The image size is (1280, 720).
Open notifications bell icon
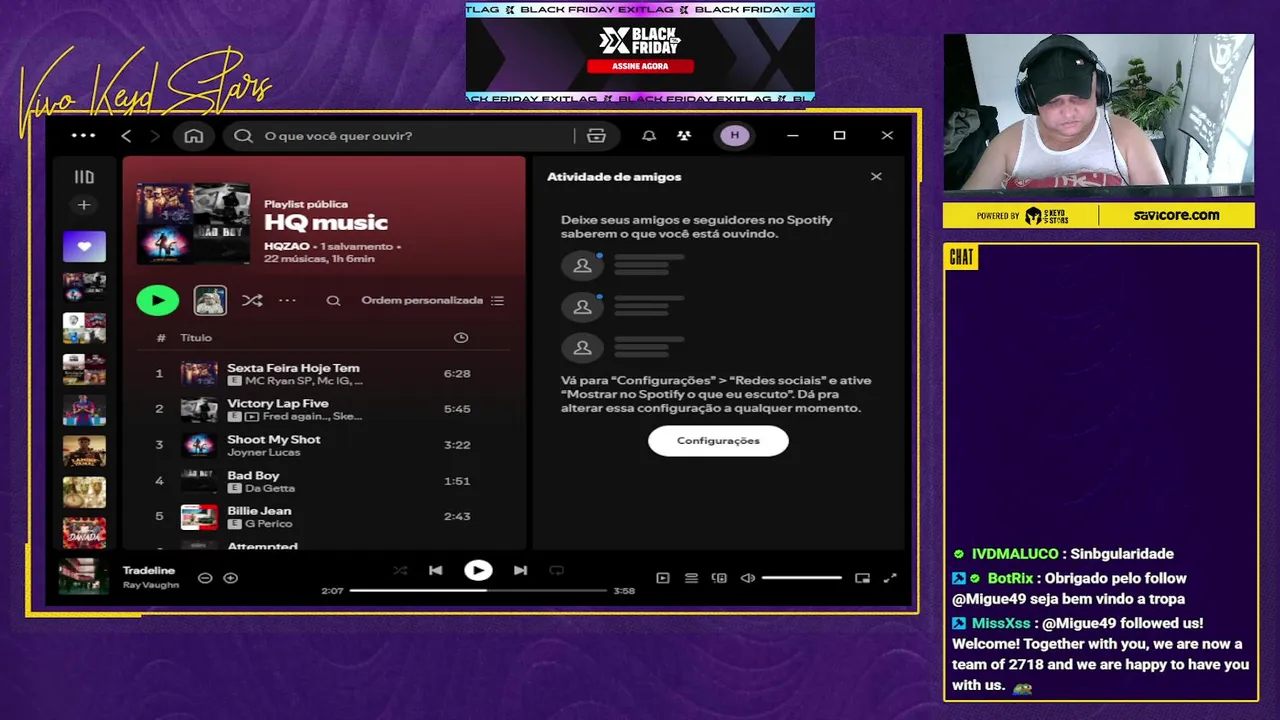(x=649, y=136)
